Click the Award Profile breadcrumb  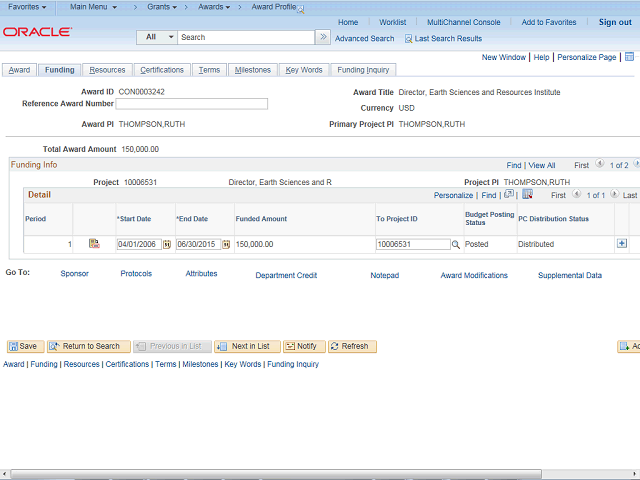[x=274, y=7]
